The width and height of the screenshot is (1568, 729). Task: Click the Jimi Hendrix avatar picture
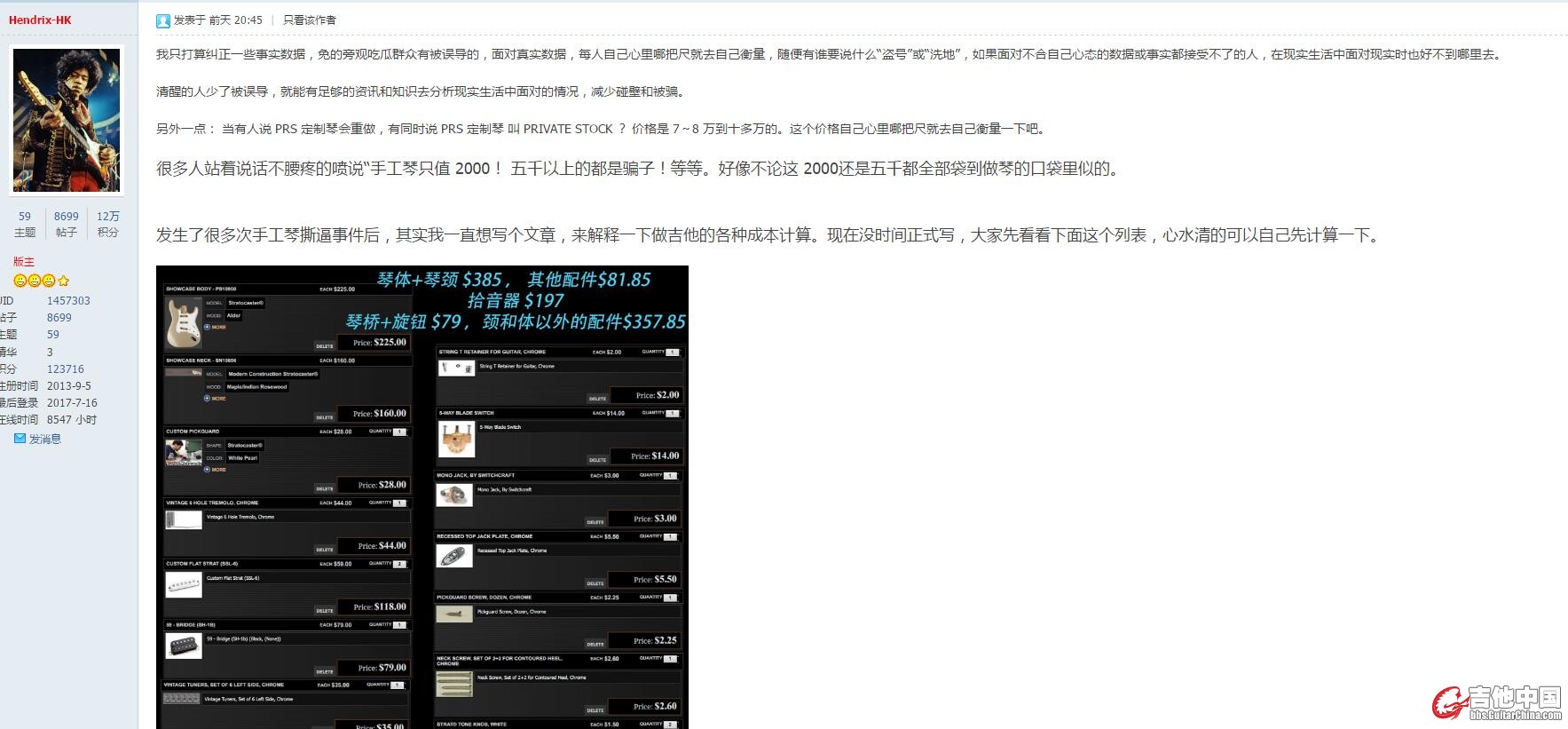[x=67, y=121]
